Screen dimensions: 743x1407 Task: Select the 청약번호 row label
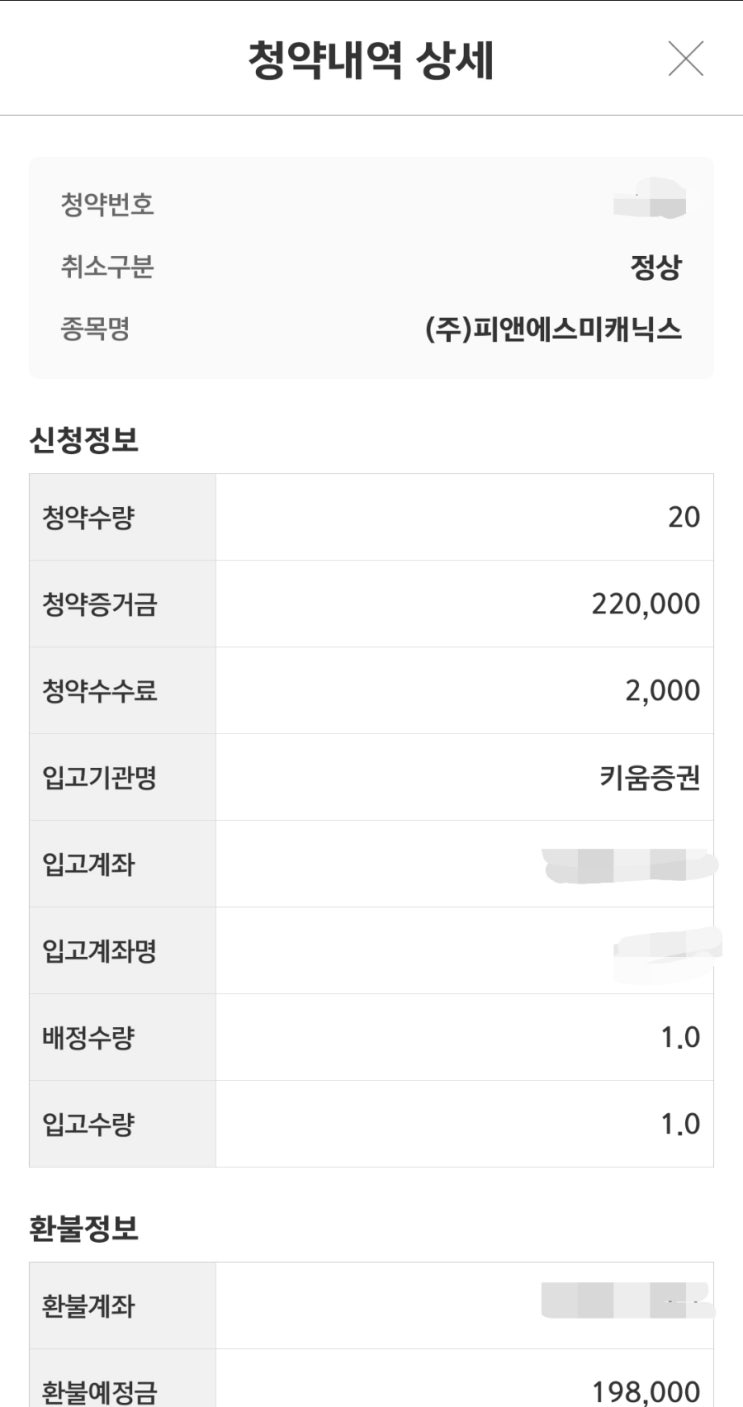click(107, 206)
